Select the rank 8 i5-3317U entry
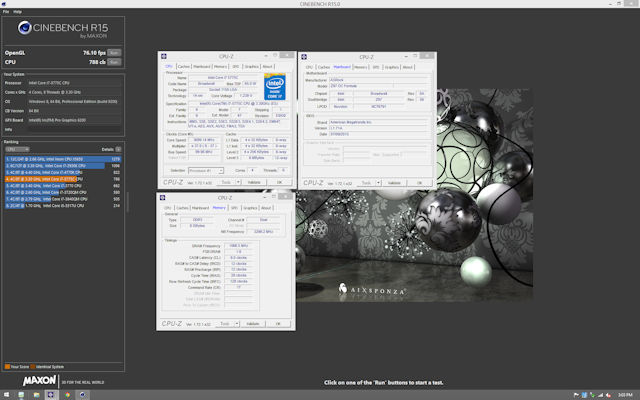 click(x=63, y=206)
